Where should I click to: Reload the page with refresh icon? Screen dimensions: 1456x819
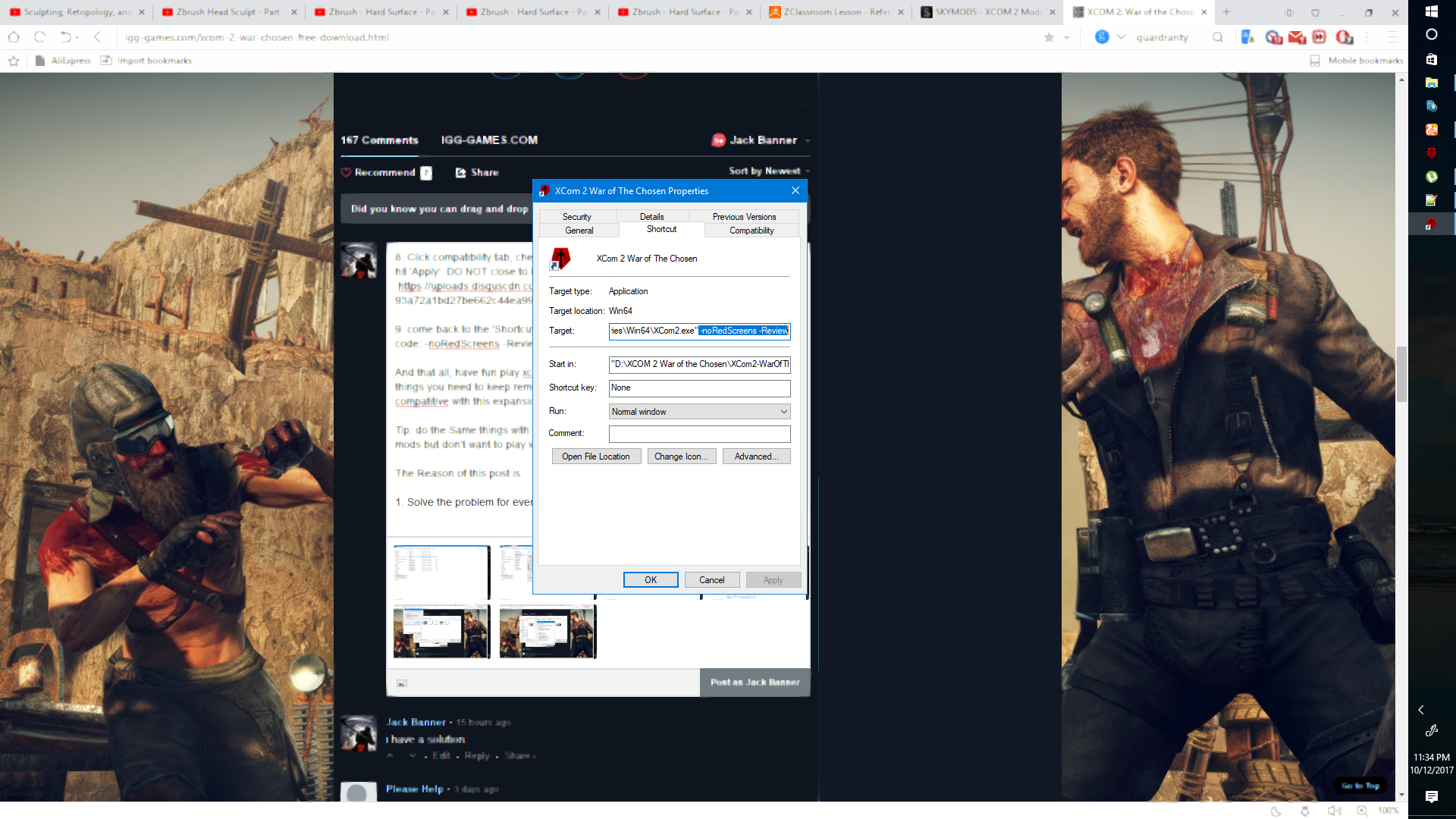40,37
